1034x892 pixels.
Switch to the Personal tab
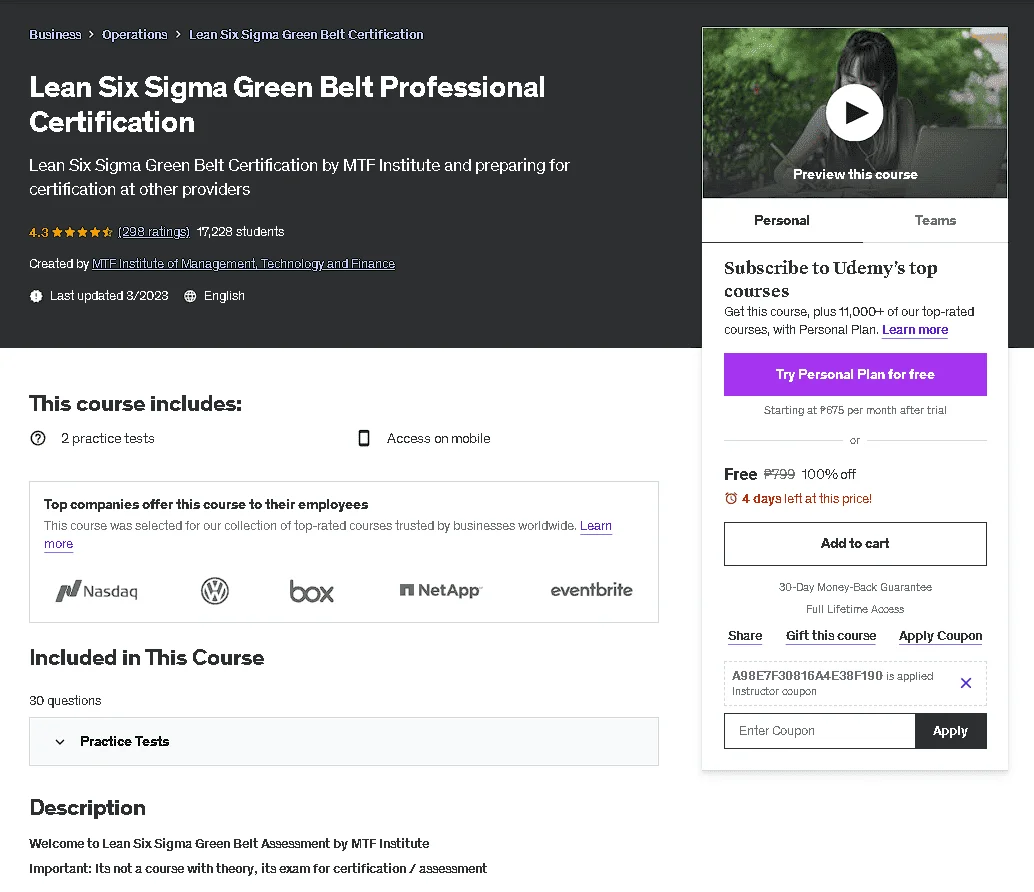[781, 220]
